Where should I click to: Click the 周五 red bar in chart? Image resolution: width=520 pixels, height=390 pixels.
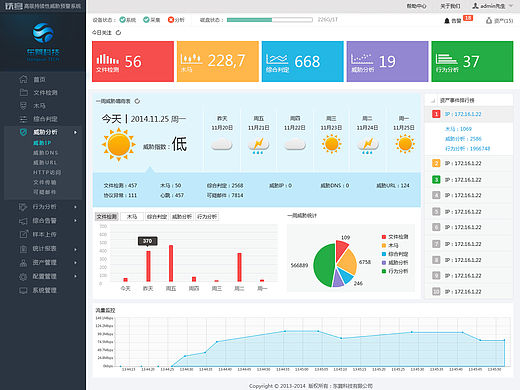171,263
